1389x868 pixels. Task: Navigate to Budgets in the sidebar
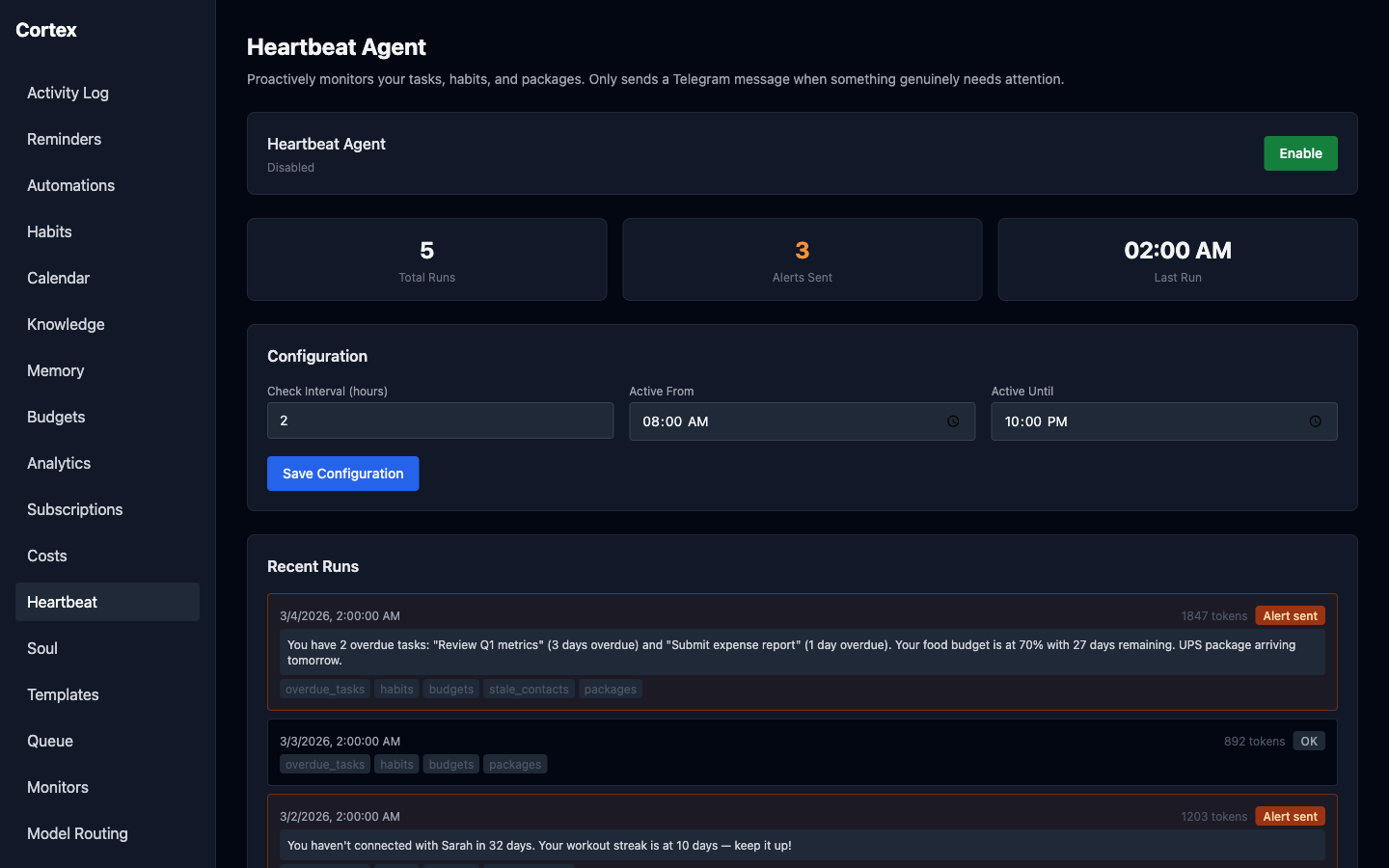point(55,417)
